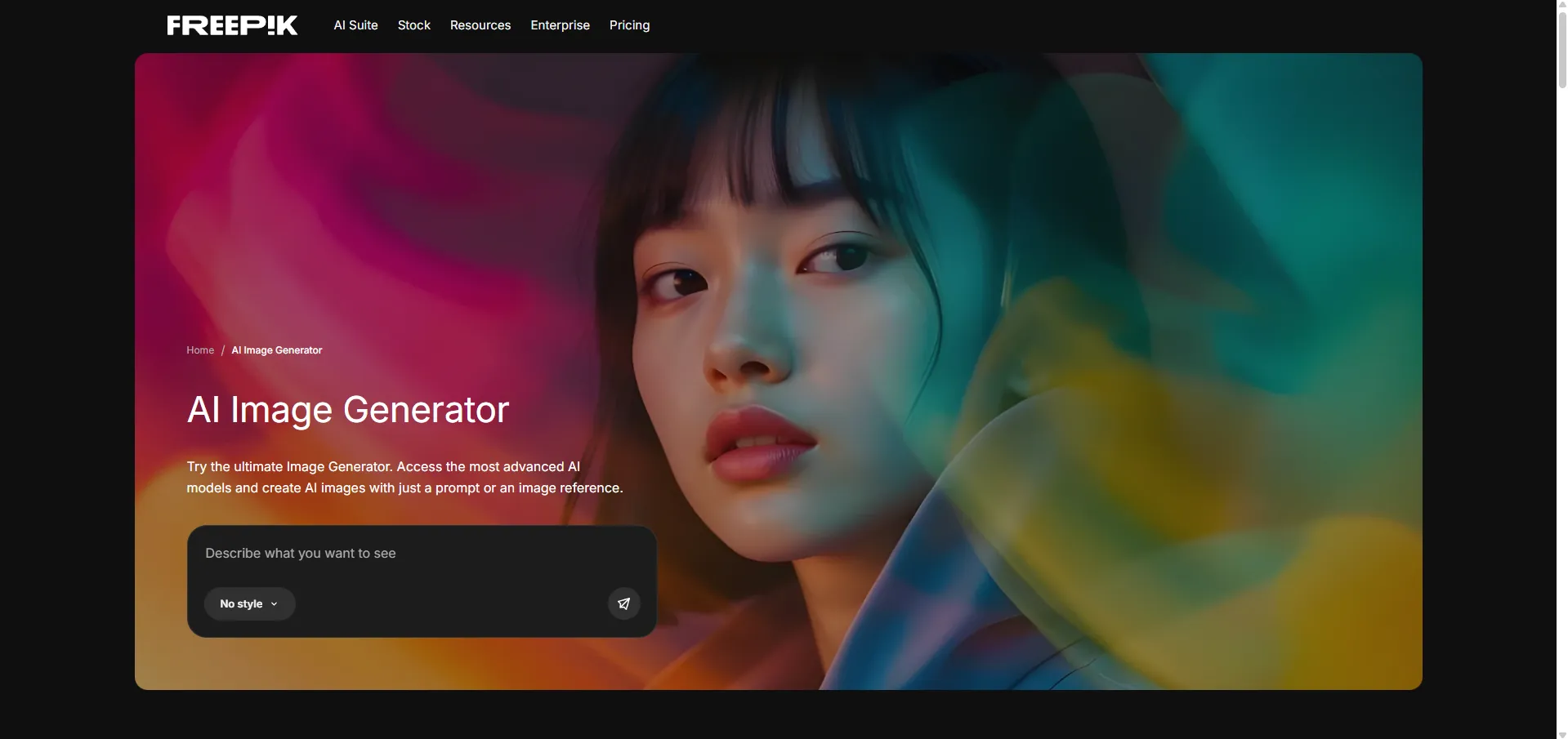Click the breadcrumb slash separator
This screenshot has width=1568, height=739.
(x=223, y=350)
